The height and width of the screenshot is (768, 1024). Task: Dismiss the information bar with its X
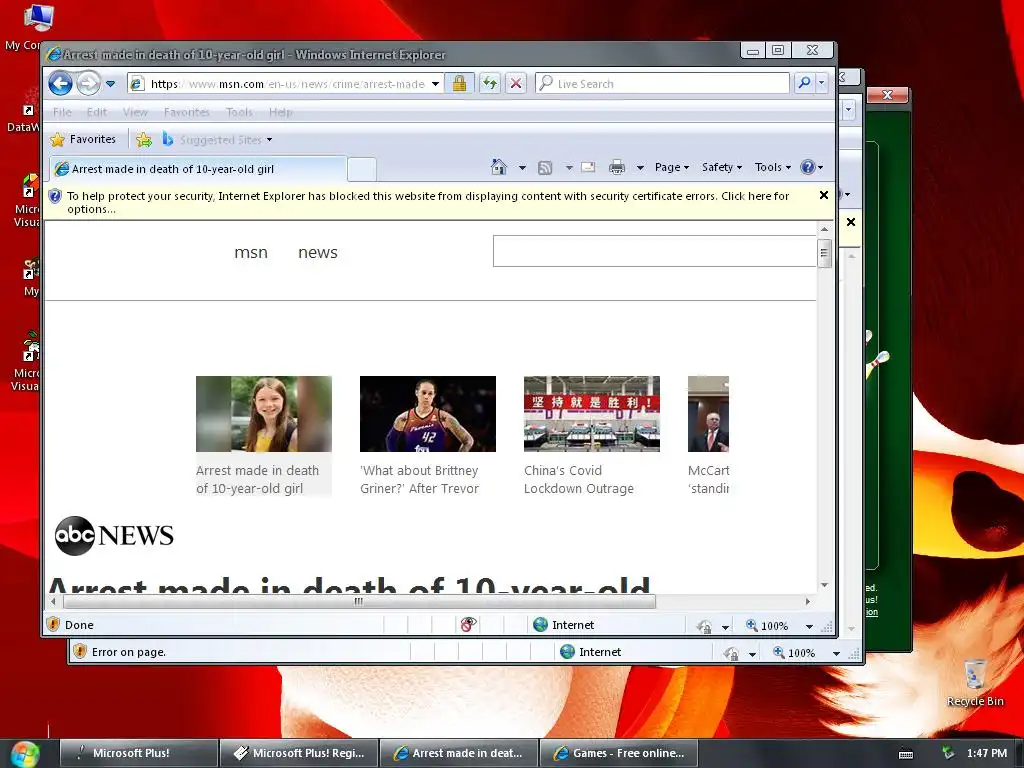tap(824, 195)
